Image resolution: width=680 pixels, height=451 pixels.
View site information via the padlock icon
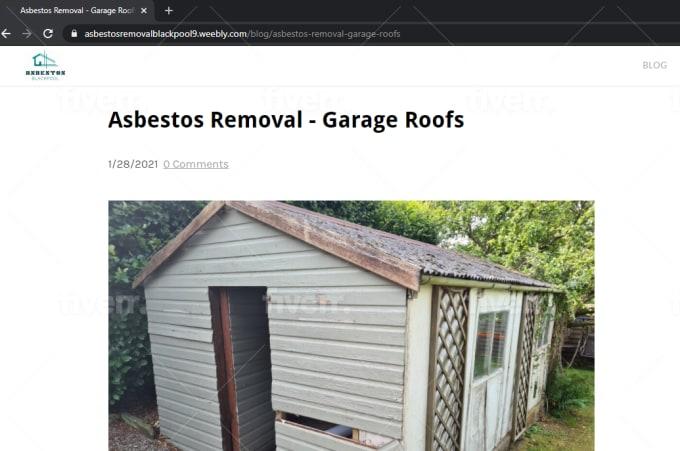(74, 33)
